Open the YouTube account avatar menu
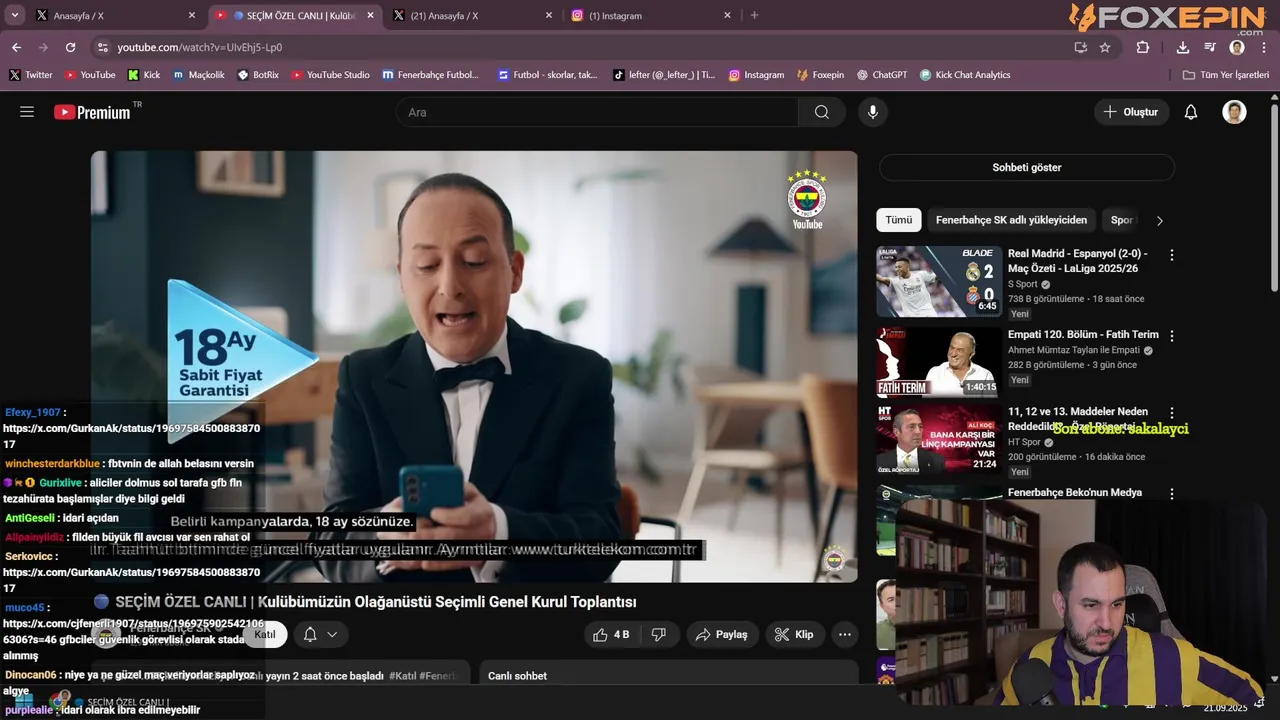This screenshot has height=720, width=1280. point(1234,112)
